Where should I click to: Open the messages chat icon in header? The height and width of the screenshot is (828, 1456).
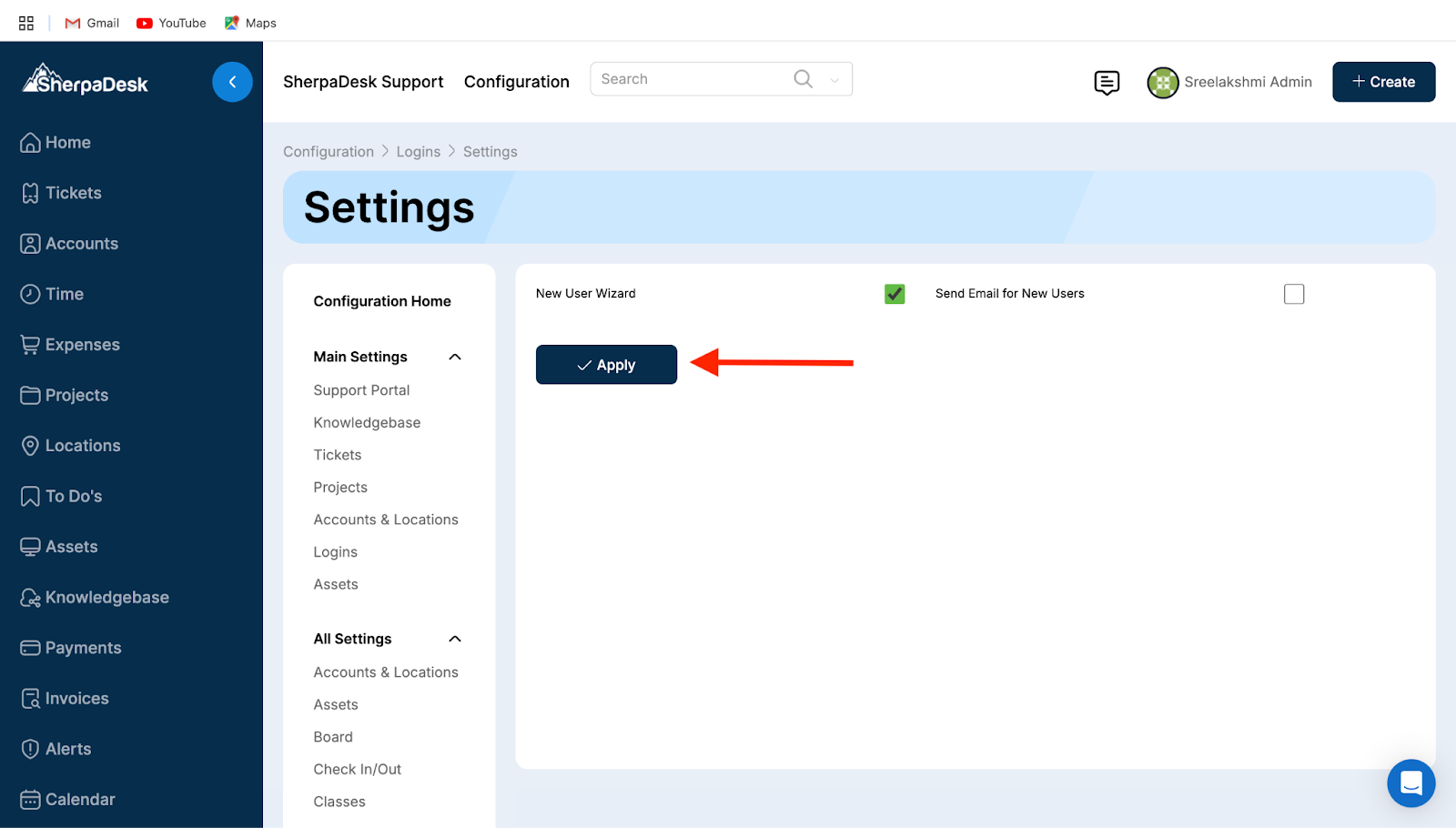(x=1107, y=83)
